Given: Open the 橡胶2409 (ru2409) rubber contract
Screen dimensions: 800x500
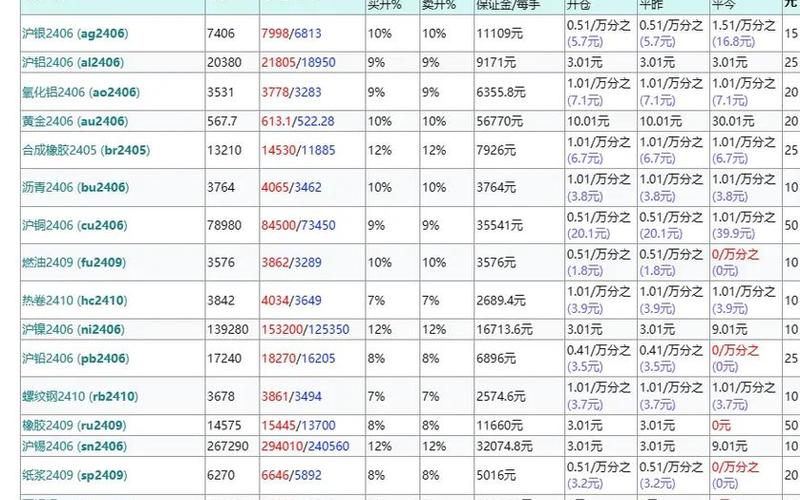Looking at the screenshot, I should point(72,425).
